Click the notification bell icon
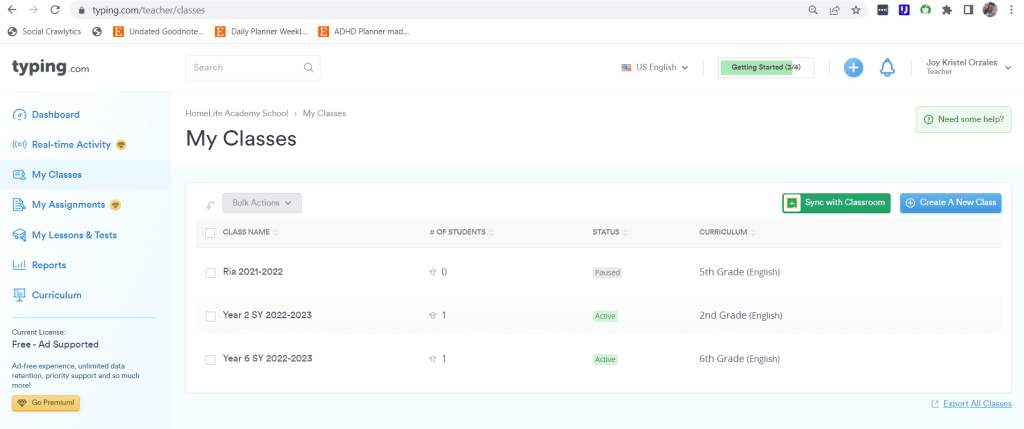Screen dimensions: 1024x429 click(886, 68)
